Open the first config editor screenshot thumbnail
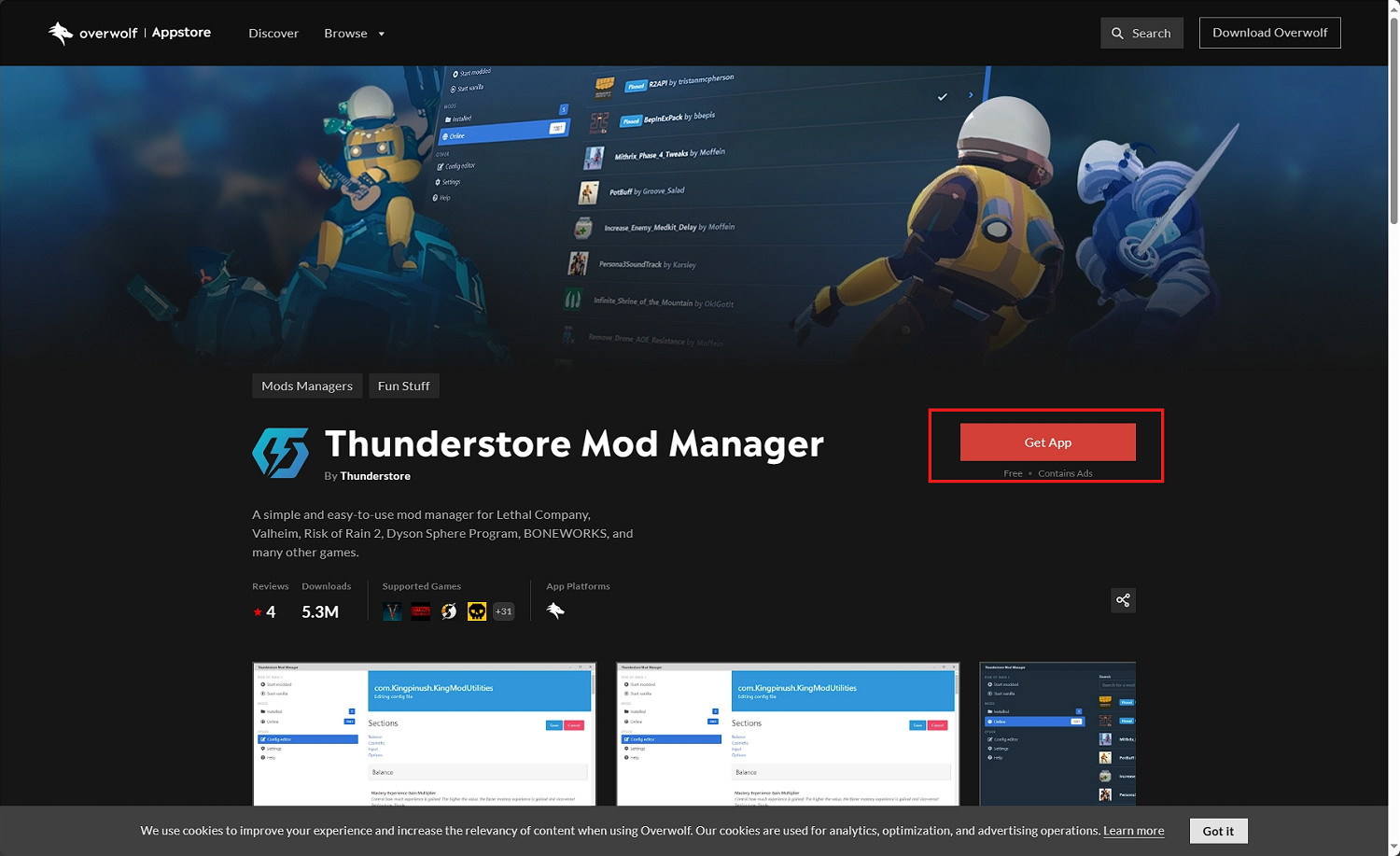This screenshot has width=1400, height=856. pyautogui.click(x=424, y=734)
